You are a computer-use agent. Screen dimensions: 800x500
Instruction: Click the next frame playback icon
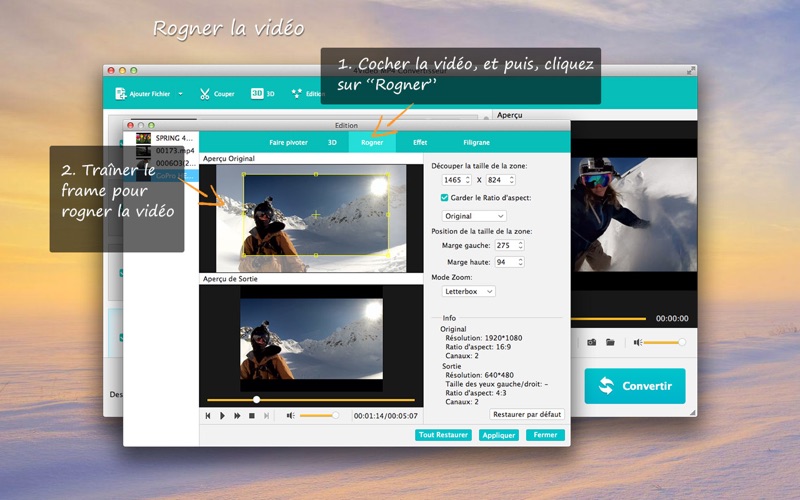266,416
